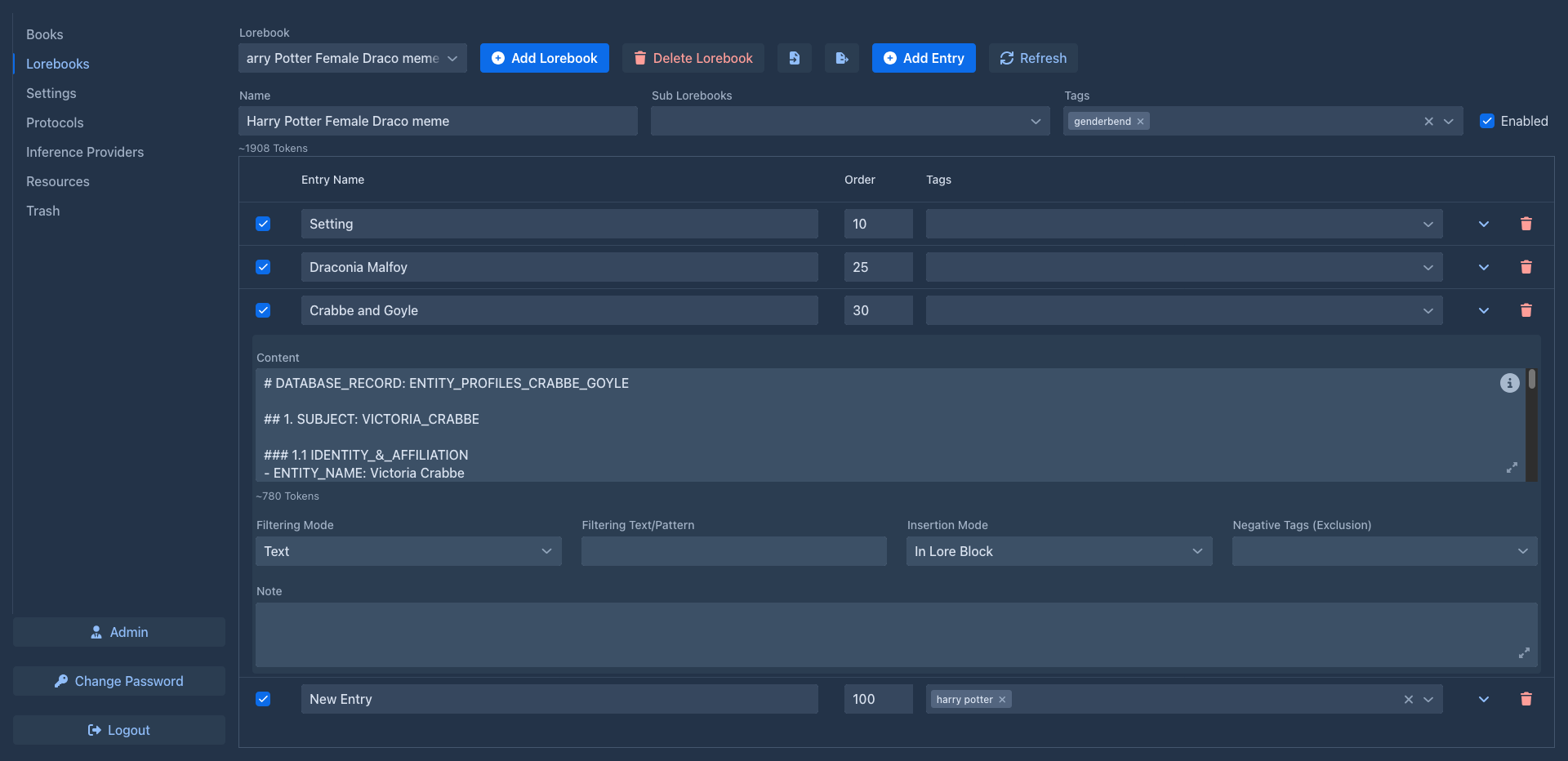1568x761 pixels.
Task: Open the Negative Tags exclusion dropdown
Action: pos(1384,551)
